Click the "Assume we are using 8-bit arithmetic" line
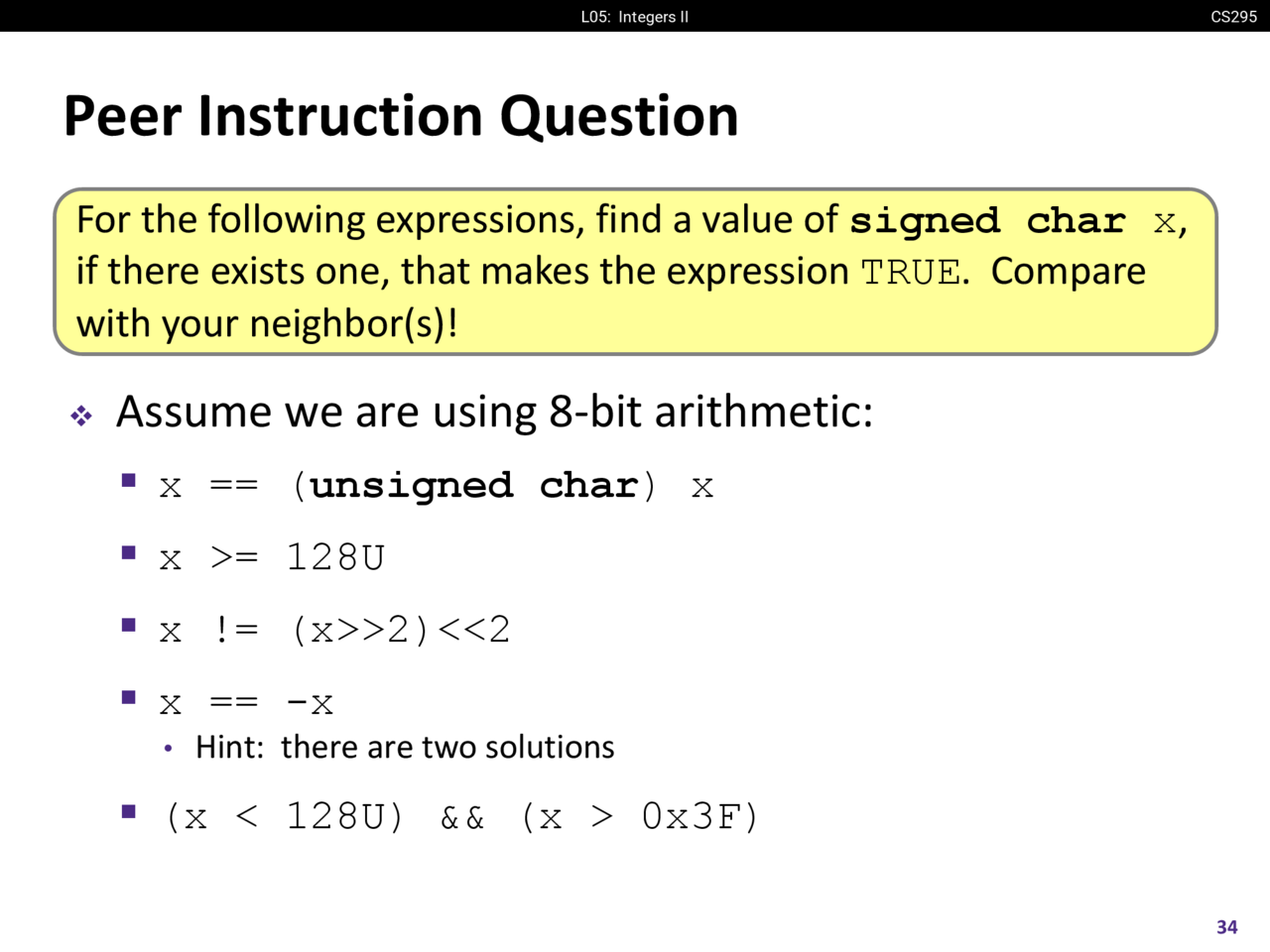This screenshot has width=1270, height=952. [x=494, y=412]
